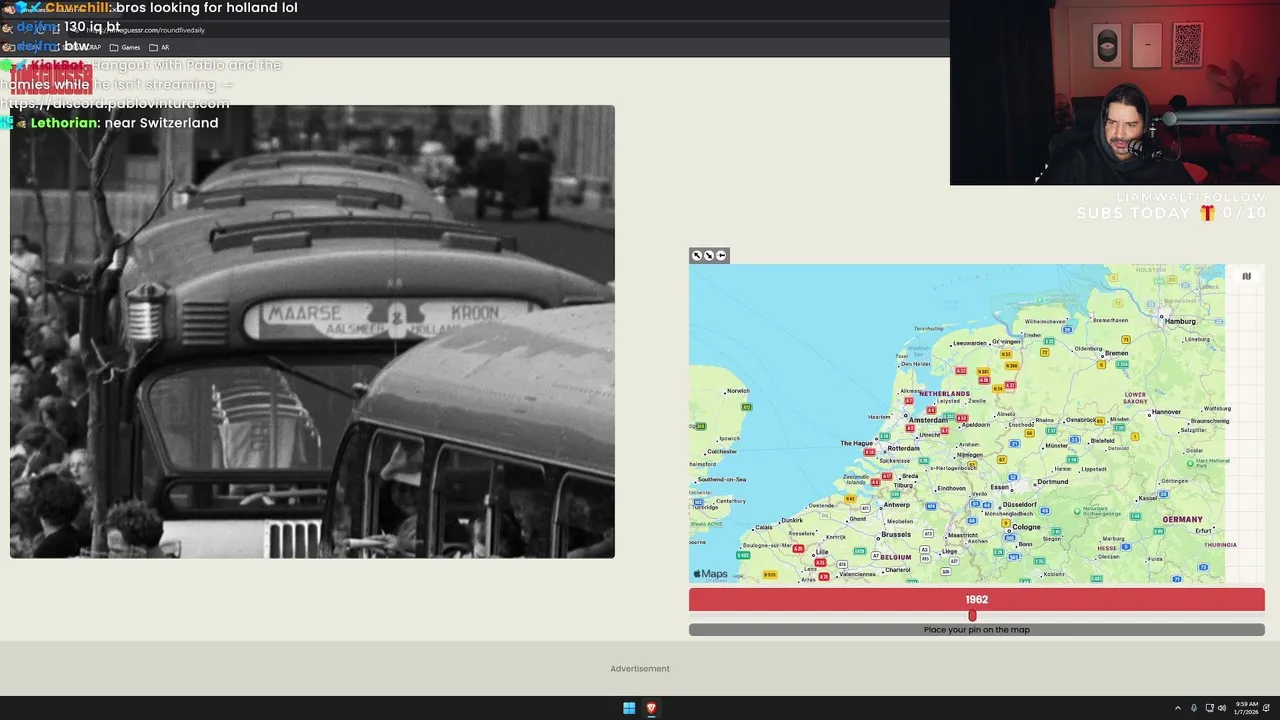Click the microphone tray icon
The height and width of the screenshot is (720, 1280).
pyautogui.click(x=1193, y=709)
